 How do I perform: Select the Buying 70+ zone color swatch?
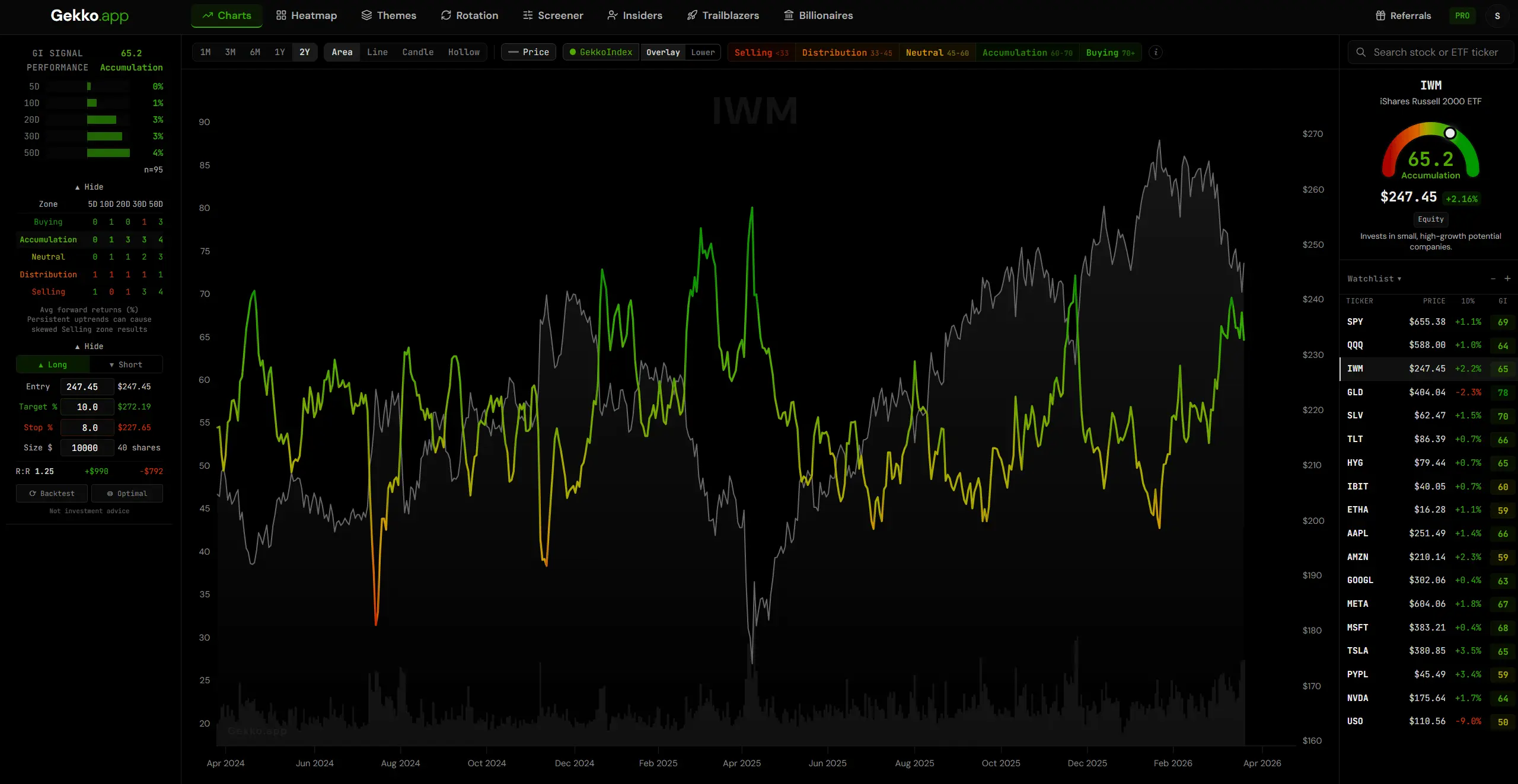coord(1110,52)
